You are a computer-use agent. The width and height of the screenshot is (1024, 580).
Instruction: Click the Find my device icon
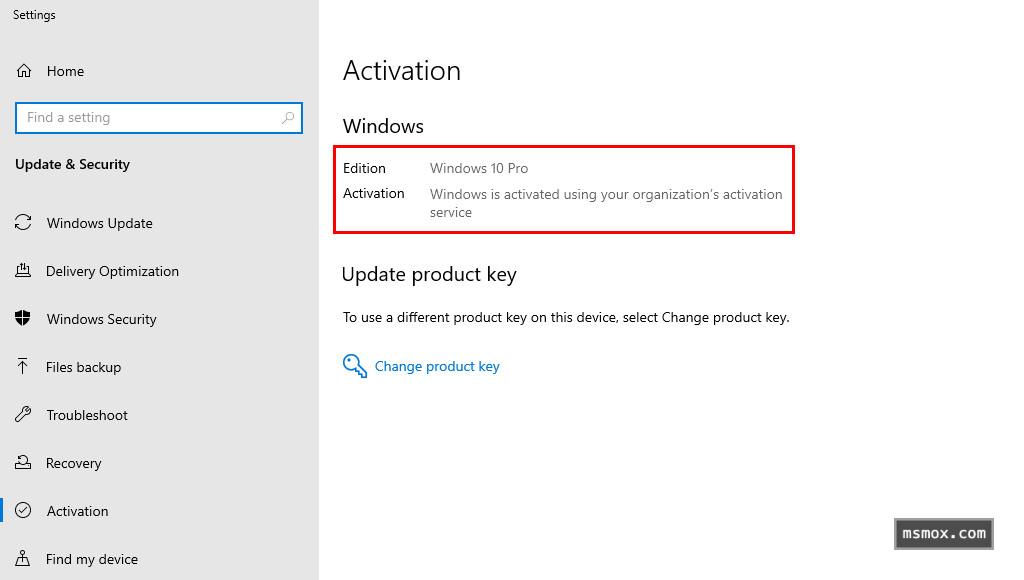point(23,559)
